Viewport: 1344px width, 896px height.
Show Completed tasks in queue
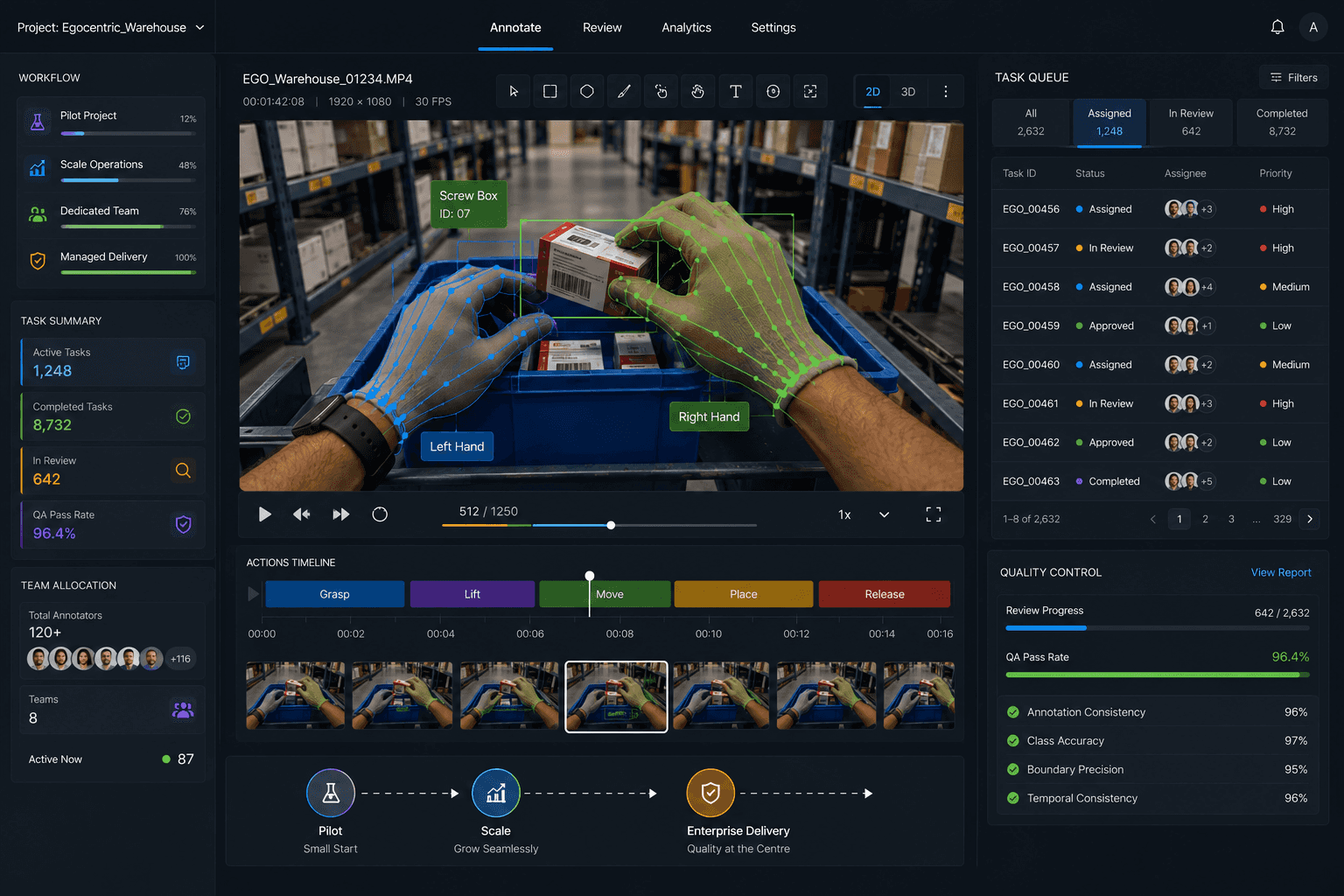1282,122
